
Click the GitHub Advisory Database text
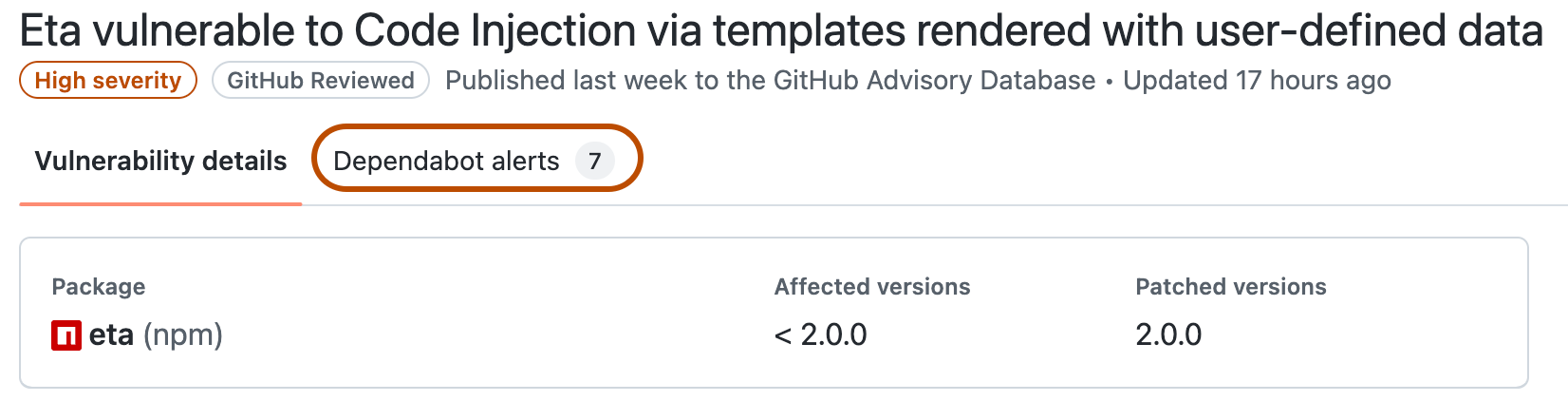tap(935, 81)
